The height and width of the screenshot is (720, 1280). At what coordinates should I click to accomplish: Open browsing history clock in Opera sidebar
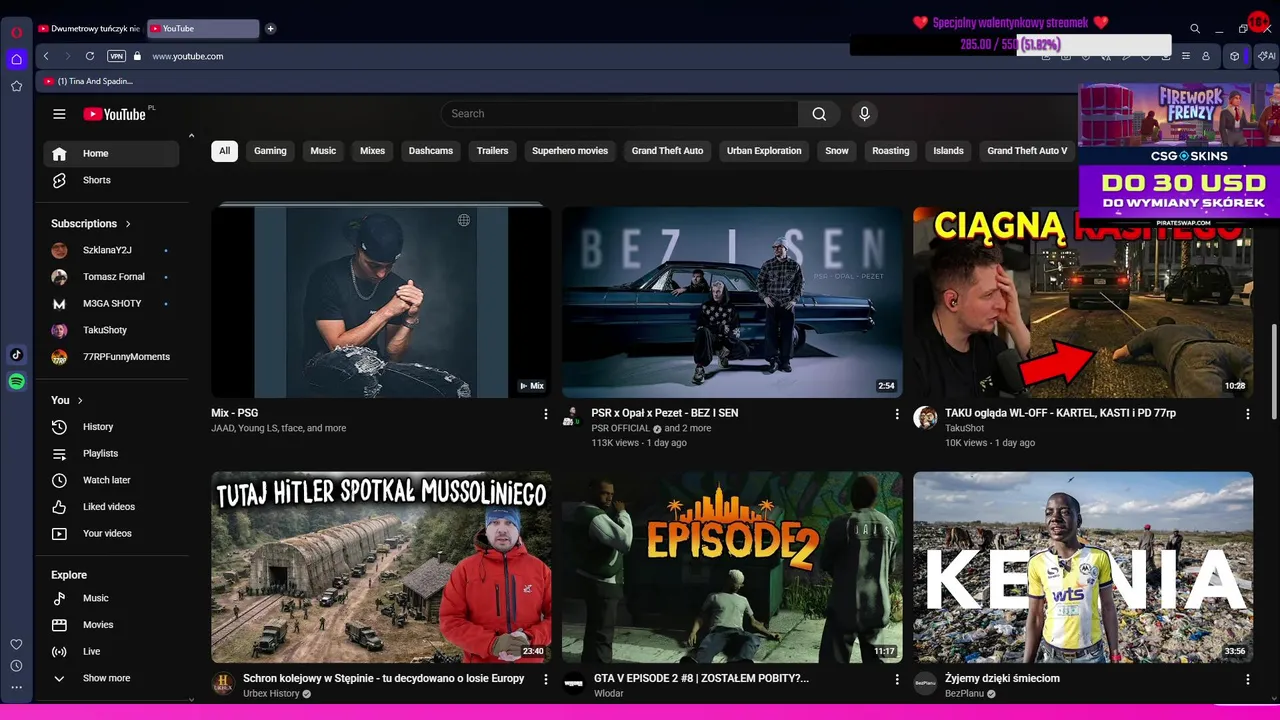(x=16, y=666)
